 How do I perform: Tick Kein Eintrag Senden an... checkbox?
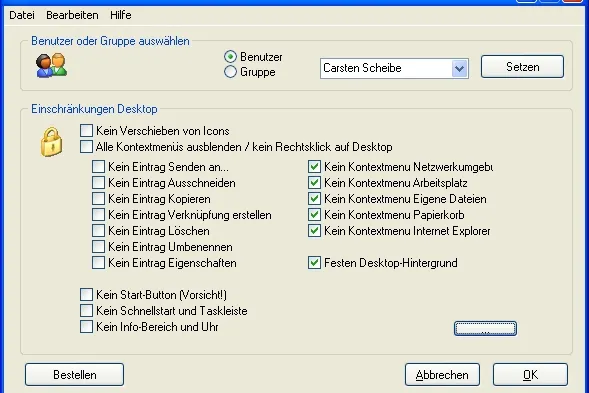click(98, 166)
